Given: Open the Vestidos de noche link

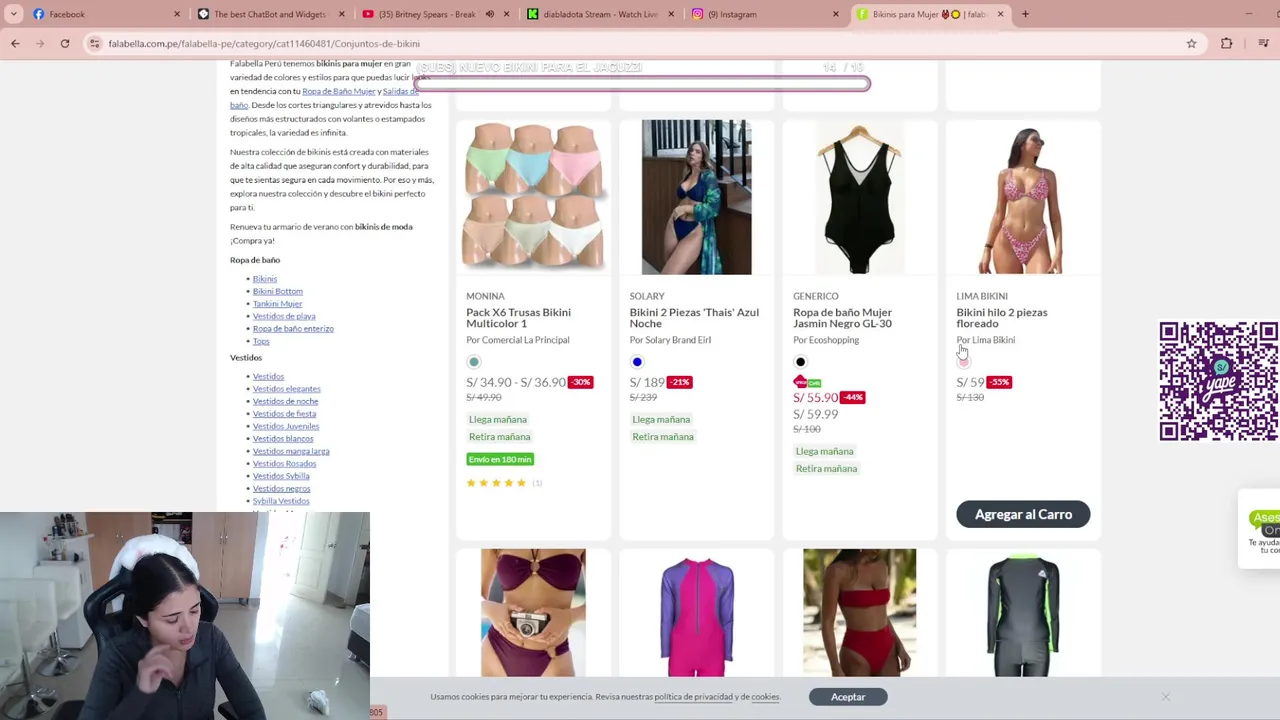Looking at the screenshot, I should 285,401.
